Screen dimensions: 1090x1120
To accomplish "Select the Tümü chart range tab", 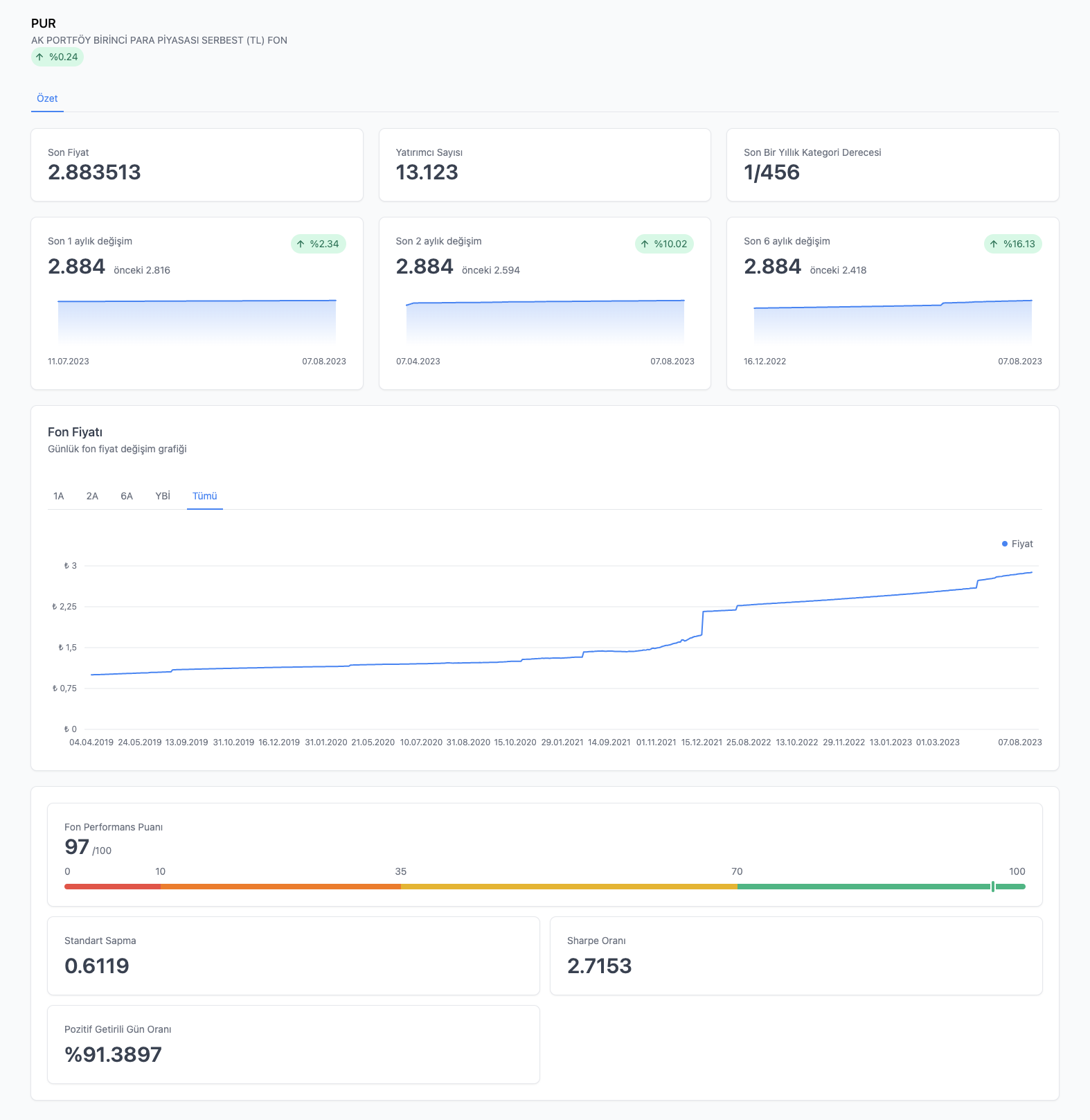I will pyautogui.click(x=205, y=496).
